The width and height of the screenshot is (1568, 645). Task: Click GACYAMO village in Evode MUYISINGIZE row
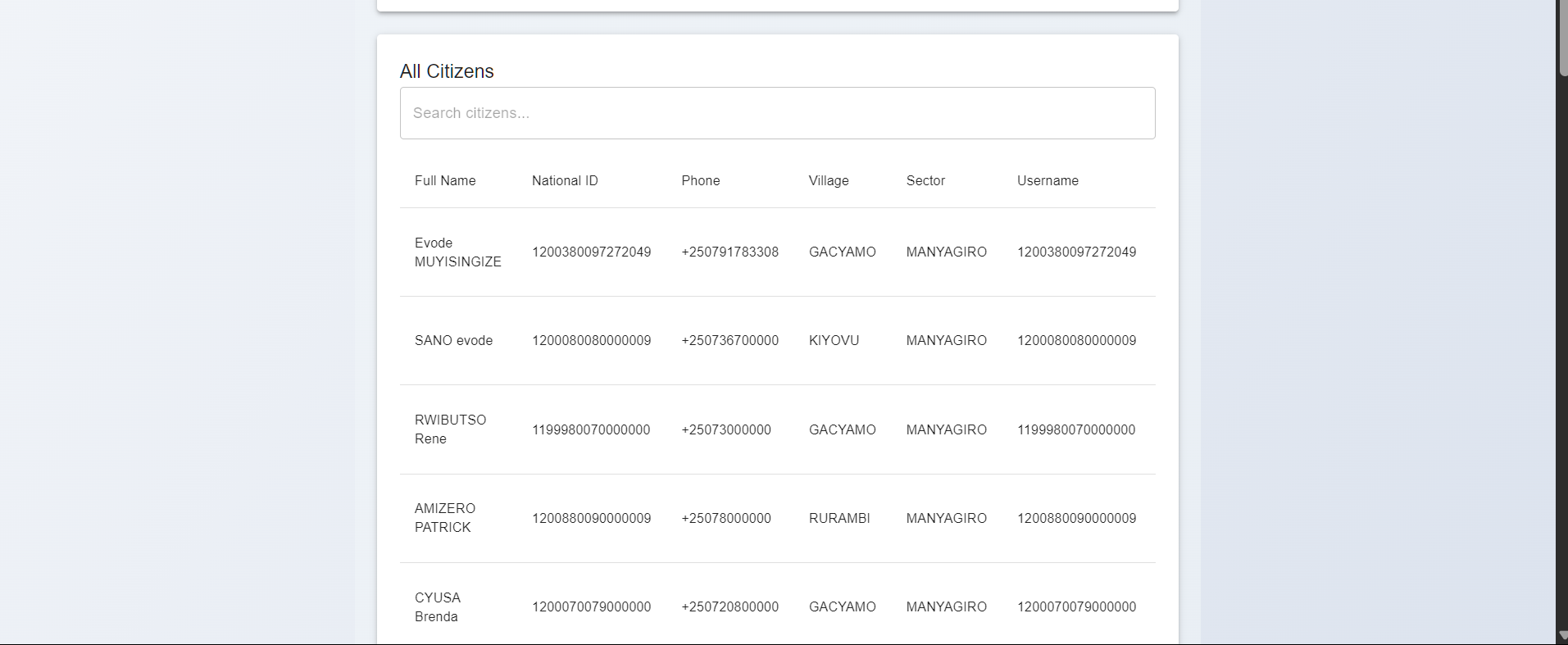coord(843,252)
